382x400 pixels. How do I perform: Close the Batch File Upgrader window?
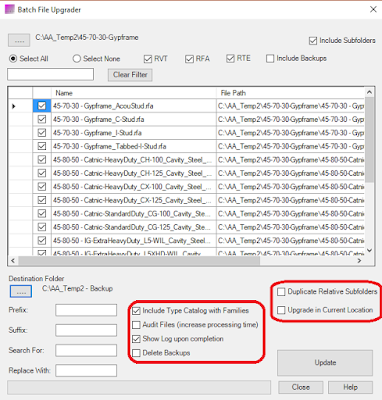pos(373,9)
